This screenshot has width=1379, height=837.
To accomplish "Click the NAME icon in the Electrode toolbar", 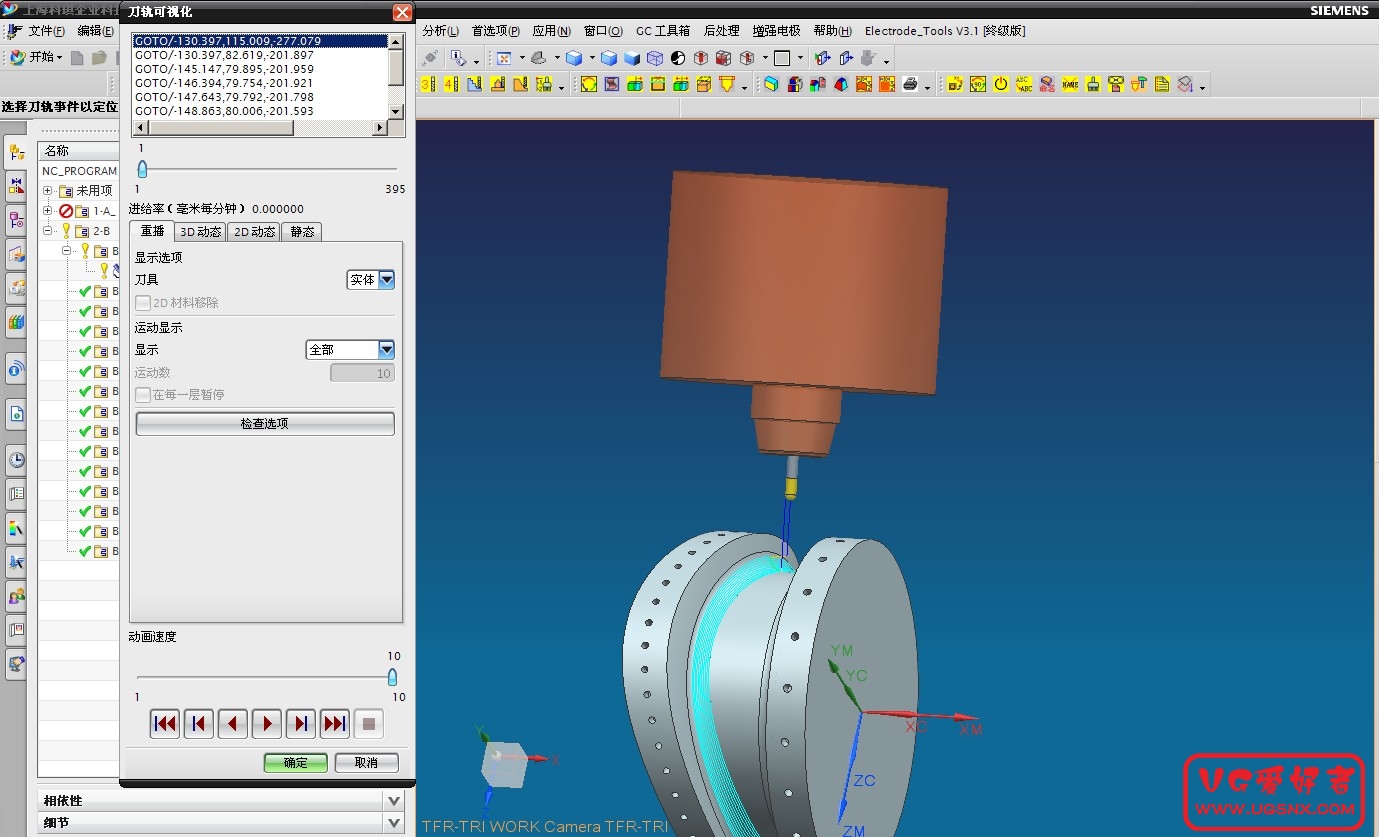I will coord(1070,85).
